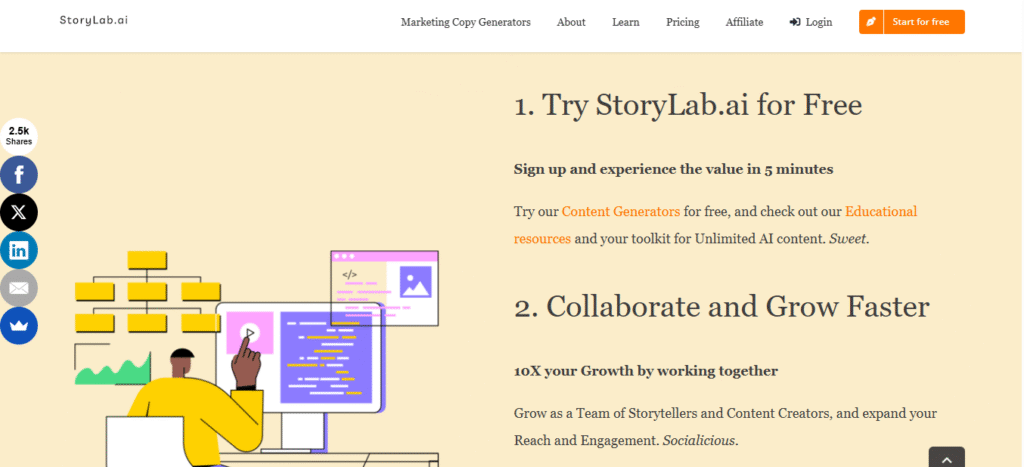Viewport: 1024px width, 467px height.
Task: Open Marketing Copy Generators menu
Action: [465, 22]
